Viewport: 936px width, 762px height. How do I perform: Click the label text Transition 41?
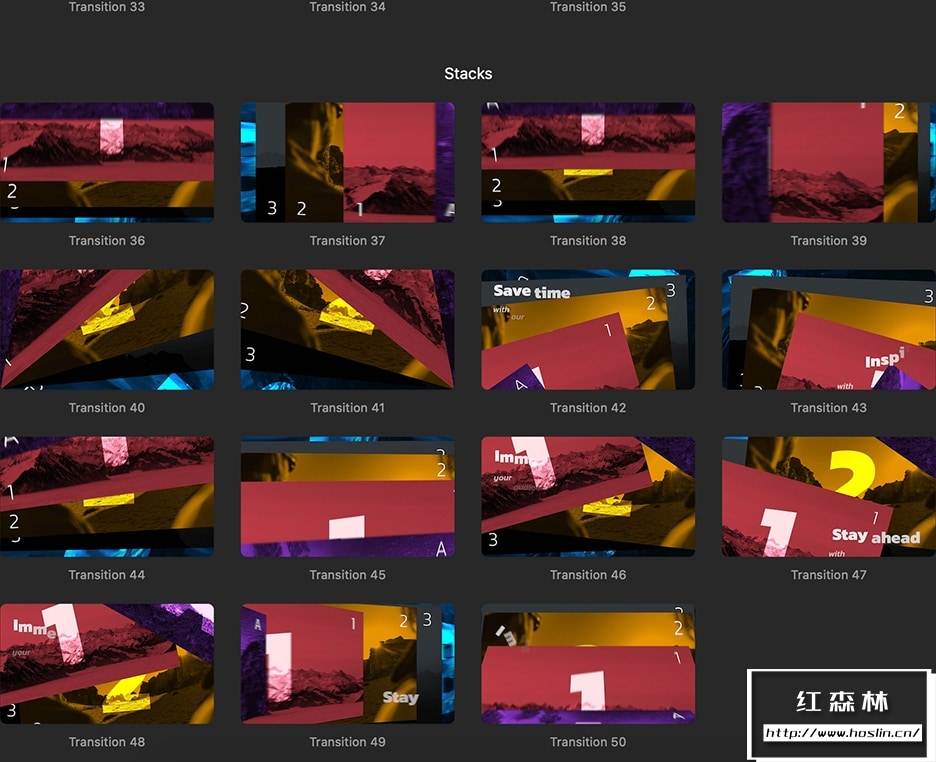(x=347, y=408)
